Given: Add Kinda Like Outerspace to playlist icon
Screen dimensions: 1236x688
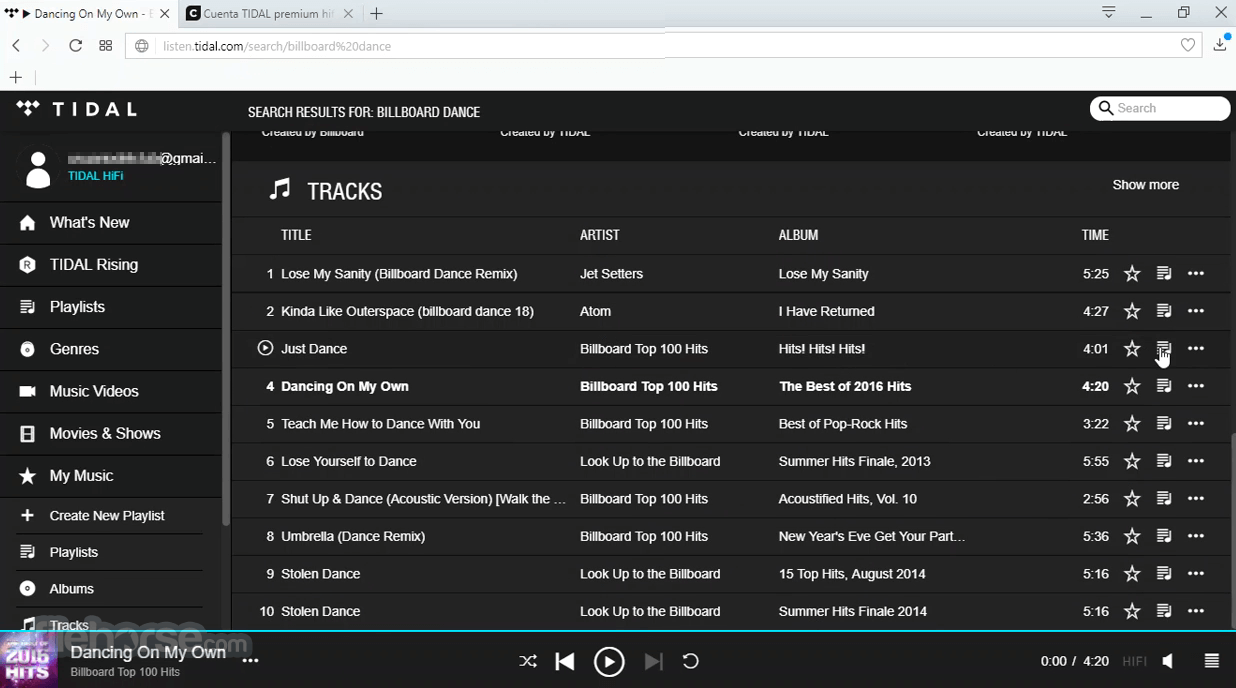Looking at the screenshot, I should (1164, 311).
